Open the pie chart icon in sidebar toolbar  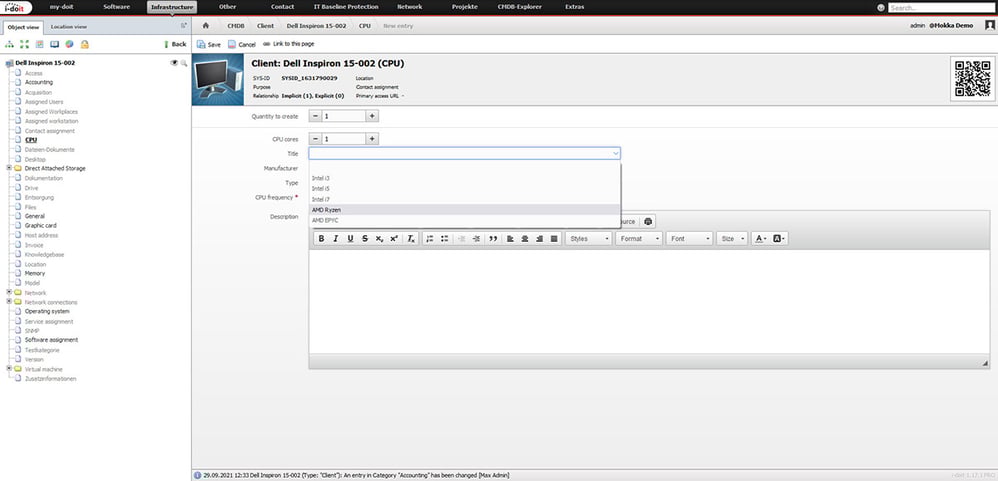point(69,44)
